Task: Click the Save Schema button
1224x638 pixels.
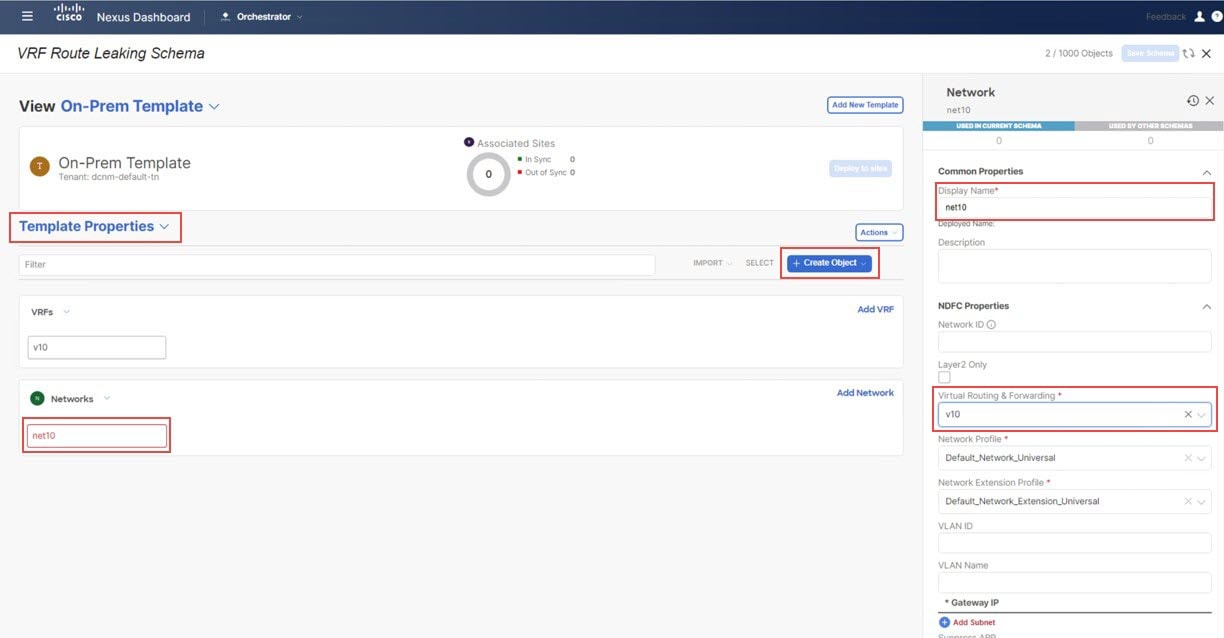Action: pos(1150,53)
